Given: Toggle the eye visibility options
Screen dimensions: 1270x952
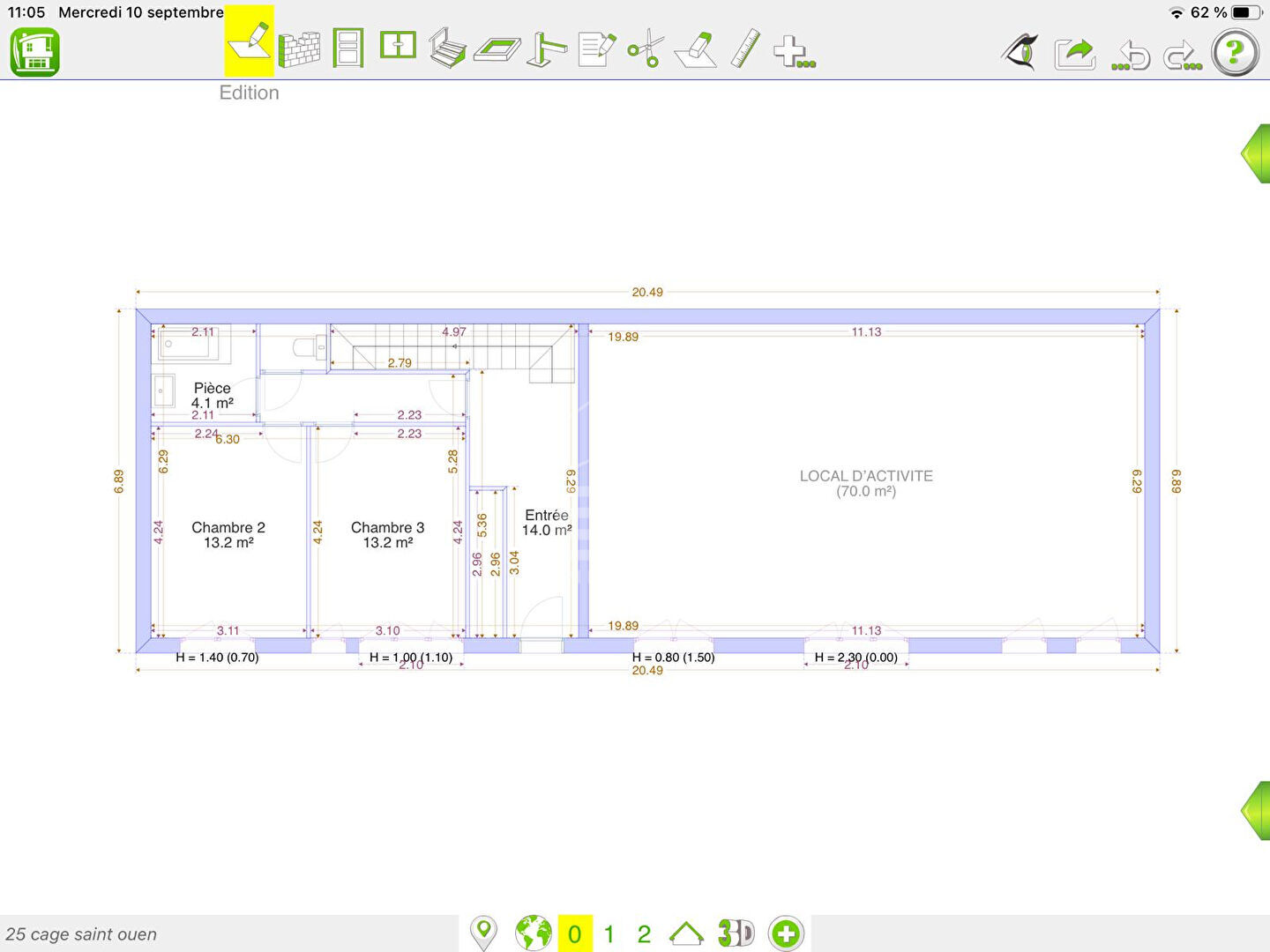Looking at the screenshot, I should tap(1021, 52).
